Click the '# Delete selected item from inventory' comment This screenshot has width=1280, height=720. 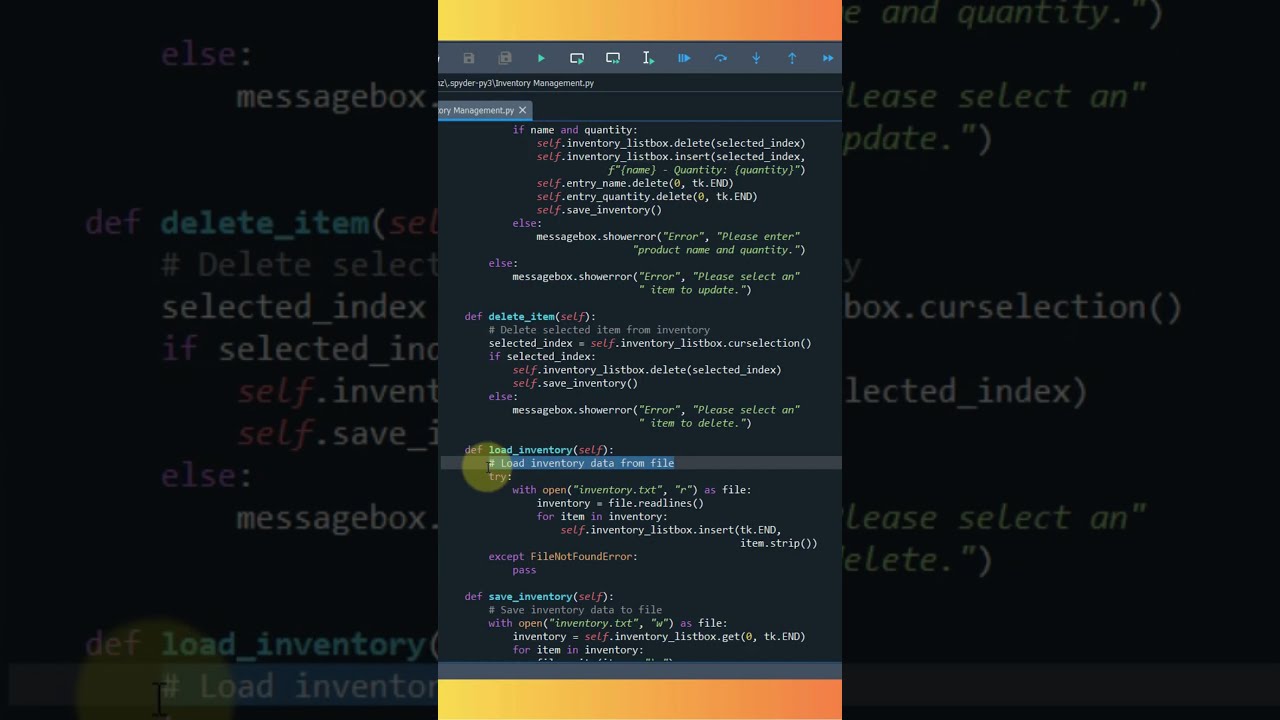pyautogui.click(x=599, y=330)
